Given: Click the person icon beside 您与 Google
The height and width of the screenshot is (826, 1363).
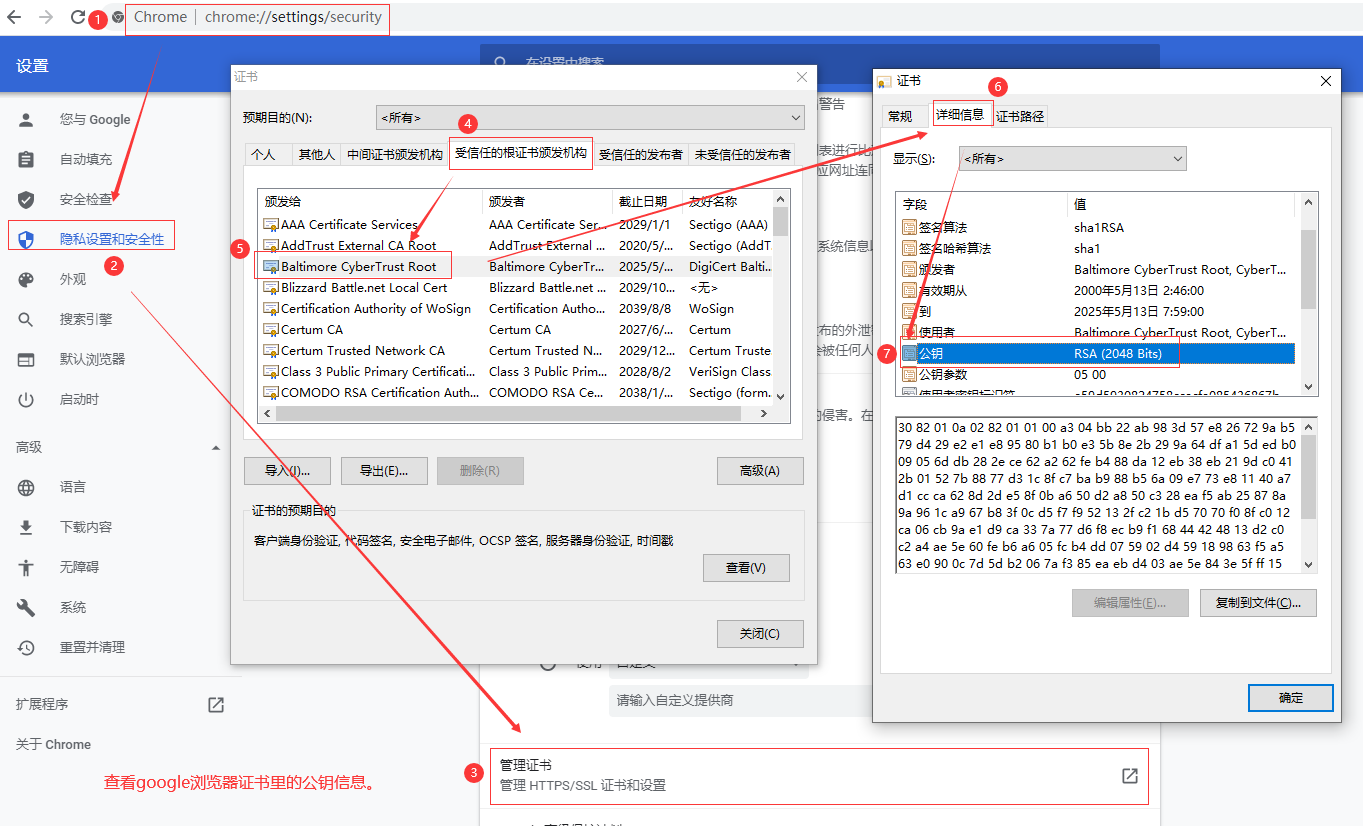Looking at the screenshot, I should click(26, 119).
